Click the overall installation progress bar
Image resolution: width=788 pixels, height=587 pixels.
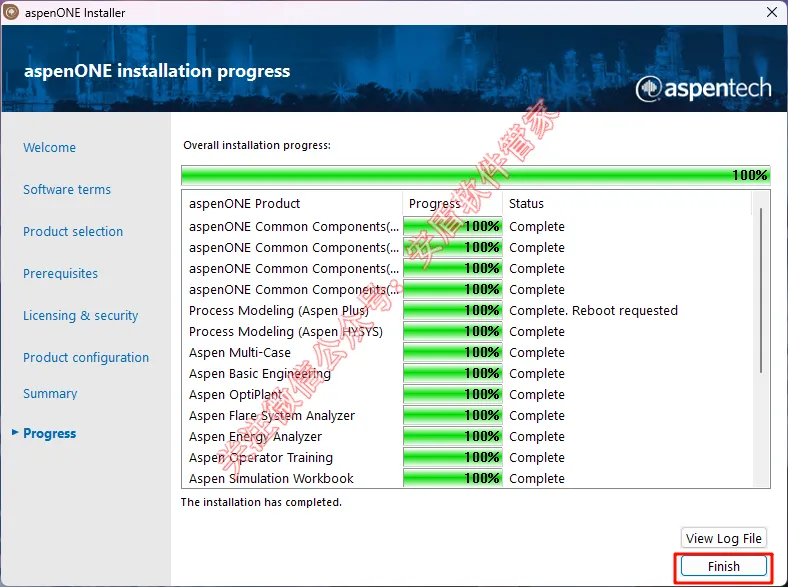pyautogui.click(x=475, y=175)
